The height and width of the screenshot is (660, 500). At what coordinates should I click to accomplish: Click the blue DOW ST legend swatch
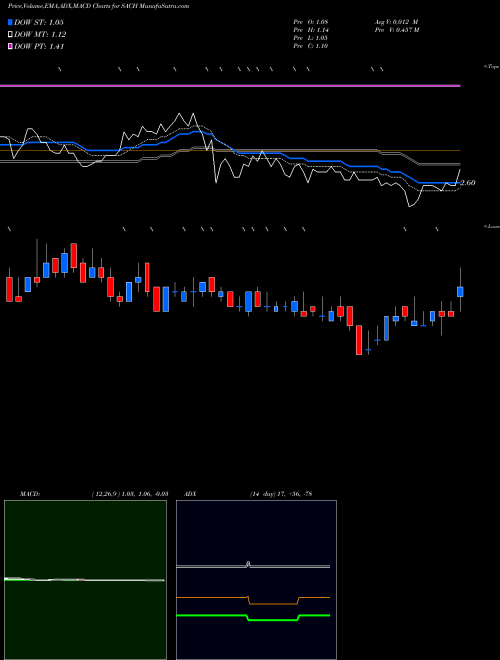click(10, 22)
